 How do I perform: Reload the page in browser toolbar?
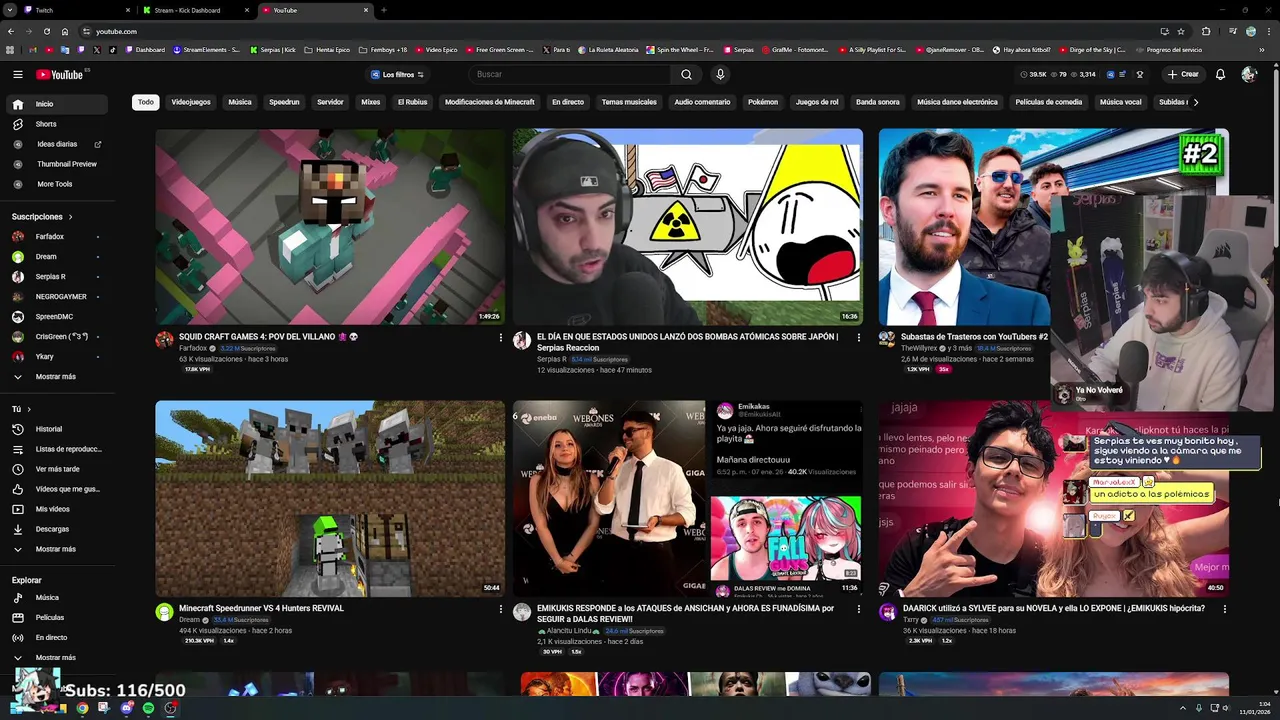(47, 31)
